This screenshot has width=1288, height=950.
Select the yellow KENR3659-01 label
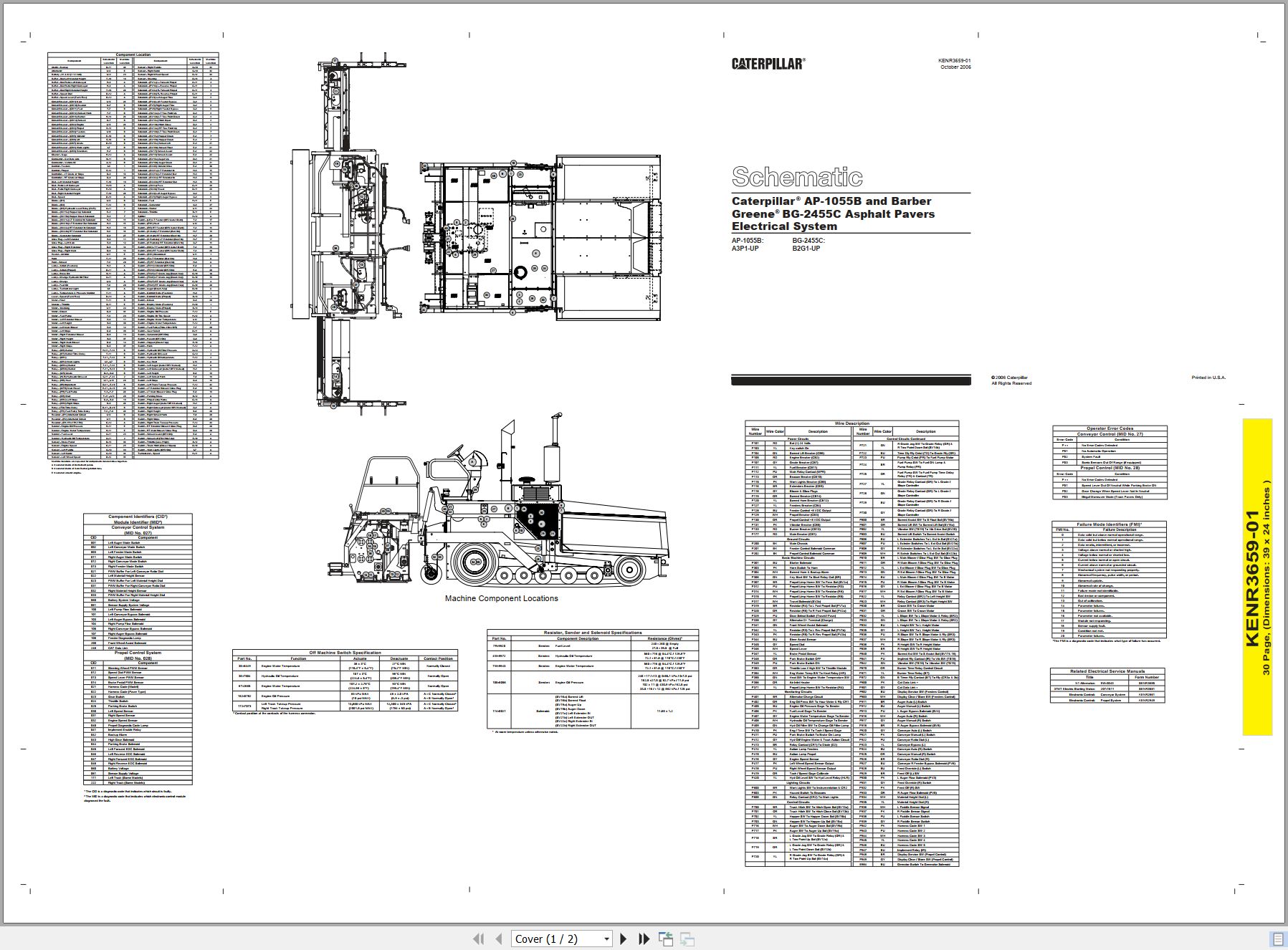[x=1256, y=577]
